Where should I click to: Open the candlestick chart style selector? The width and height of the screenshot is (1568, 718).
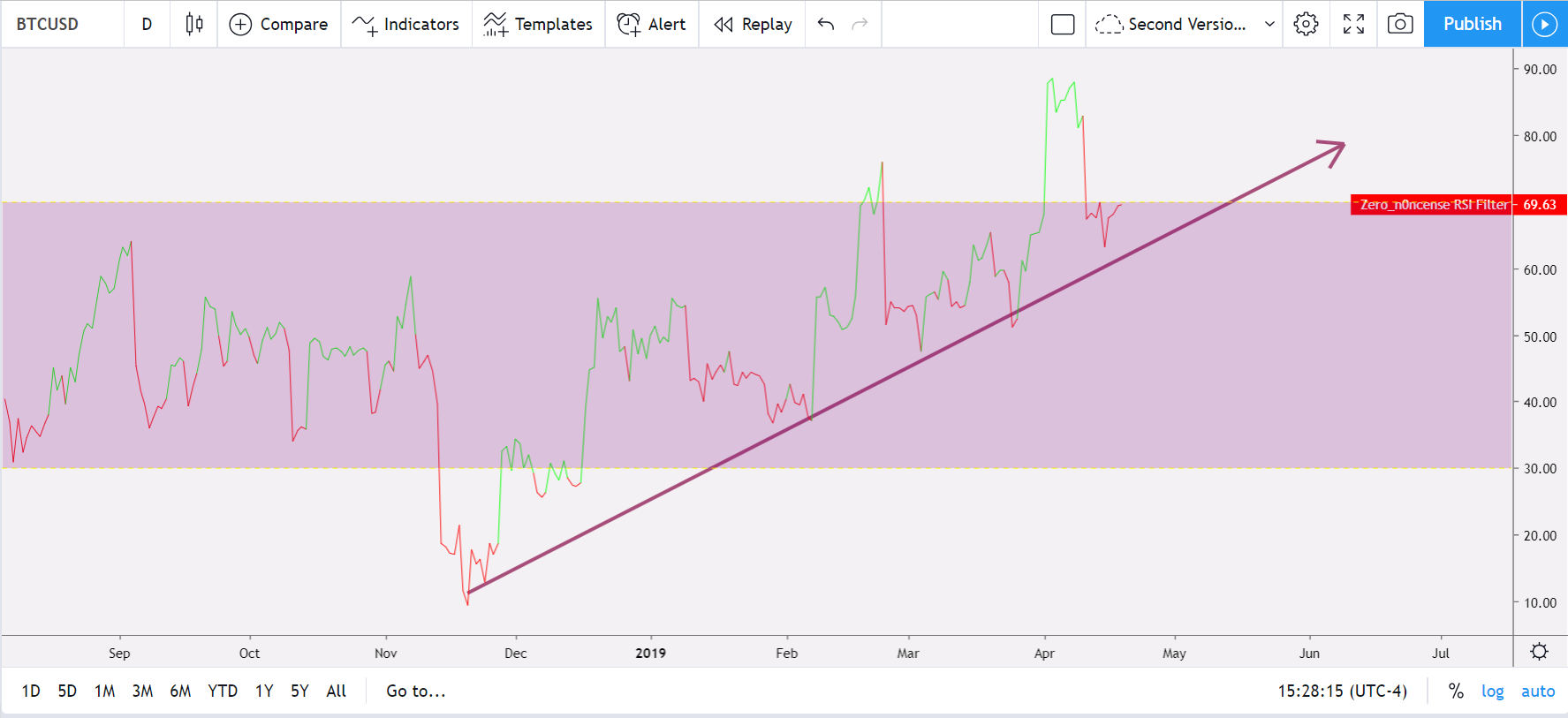194,24
